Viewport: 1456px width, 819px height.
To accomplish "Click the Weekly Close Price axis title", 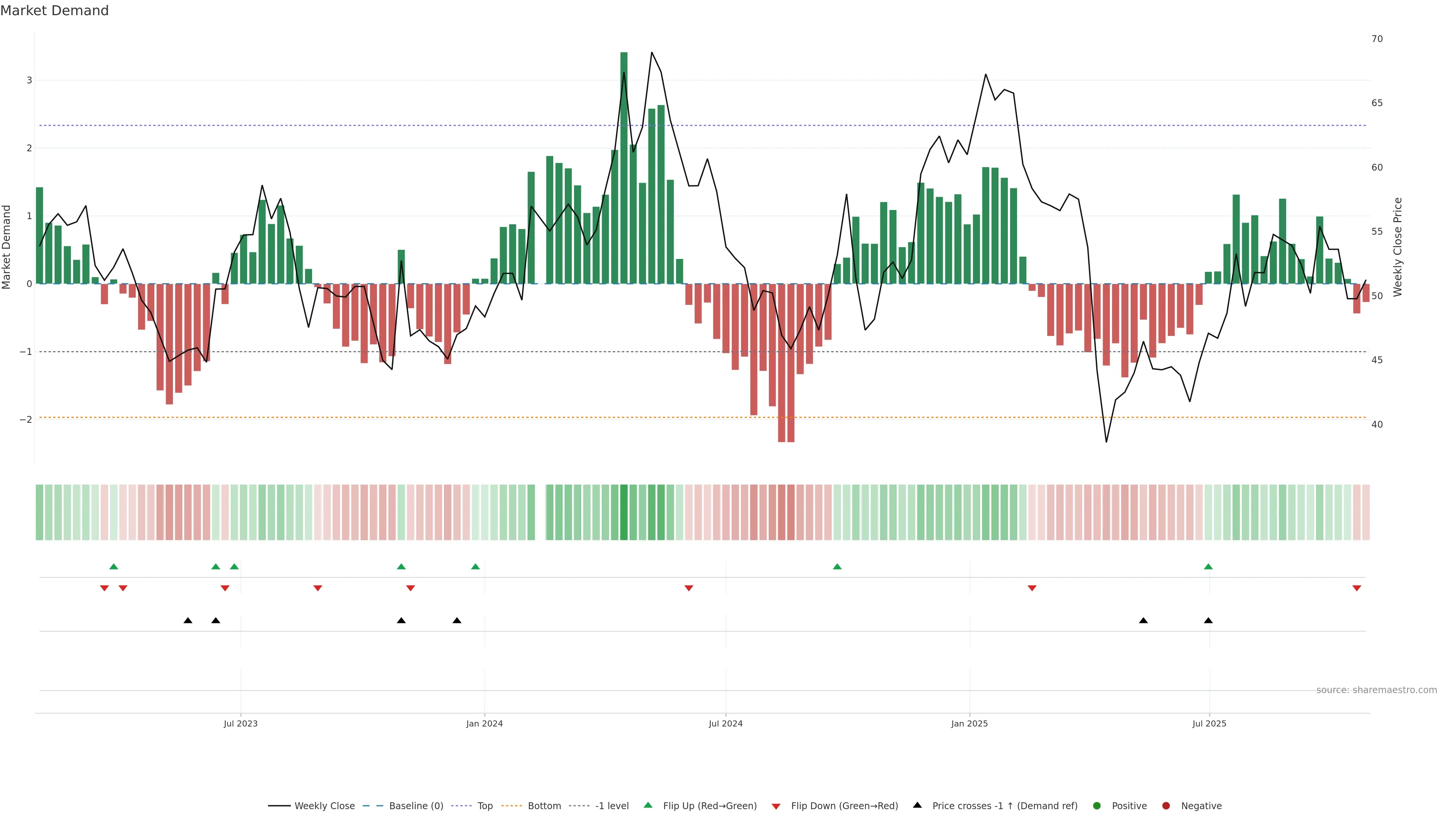I will pos(1398,247).
